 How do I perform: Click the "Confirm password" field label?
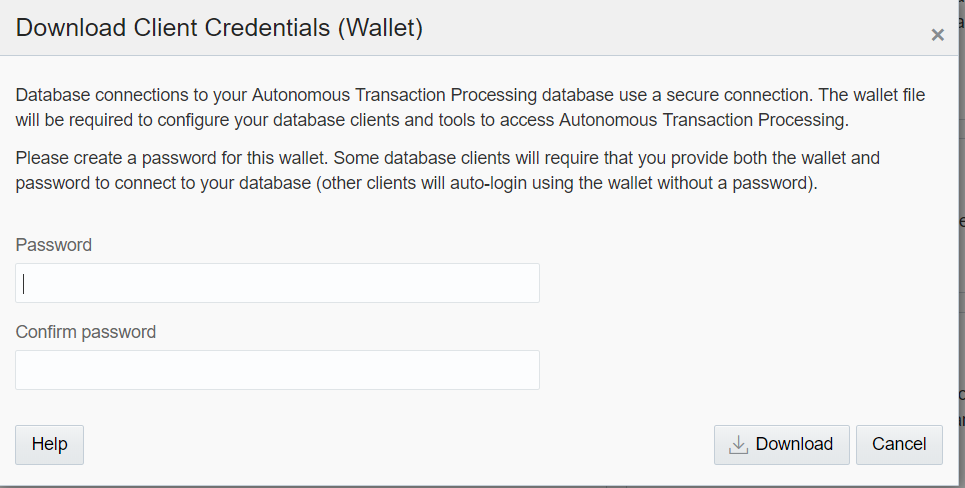point(86,332)
